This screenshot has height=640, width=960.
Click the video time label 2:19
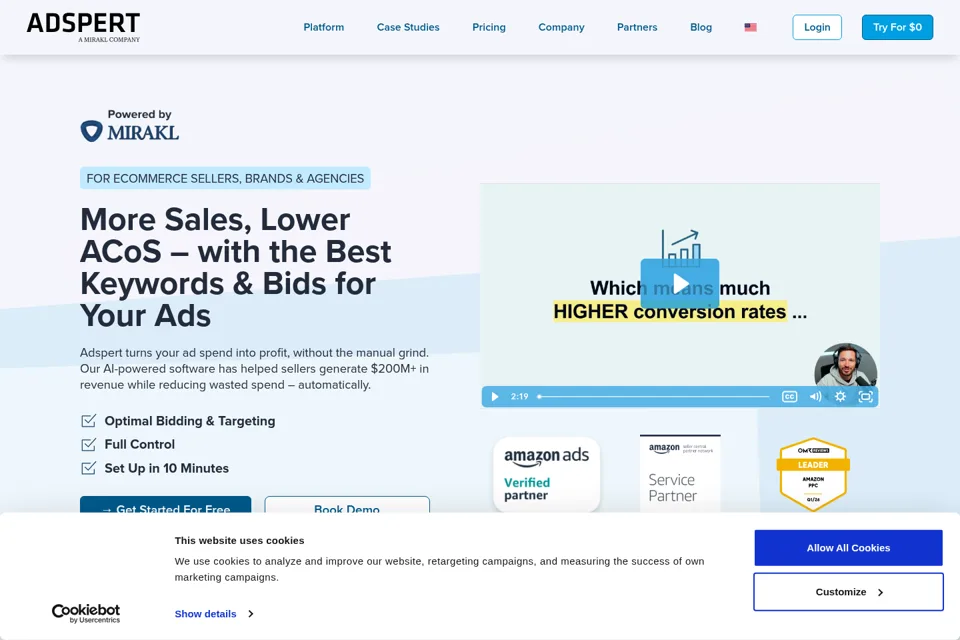pyautogui.click(x=519, y=396)
